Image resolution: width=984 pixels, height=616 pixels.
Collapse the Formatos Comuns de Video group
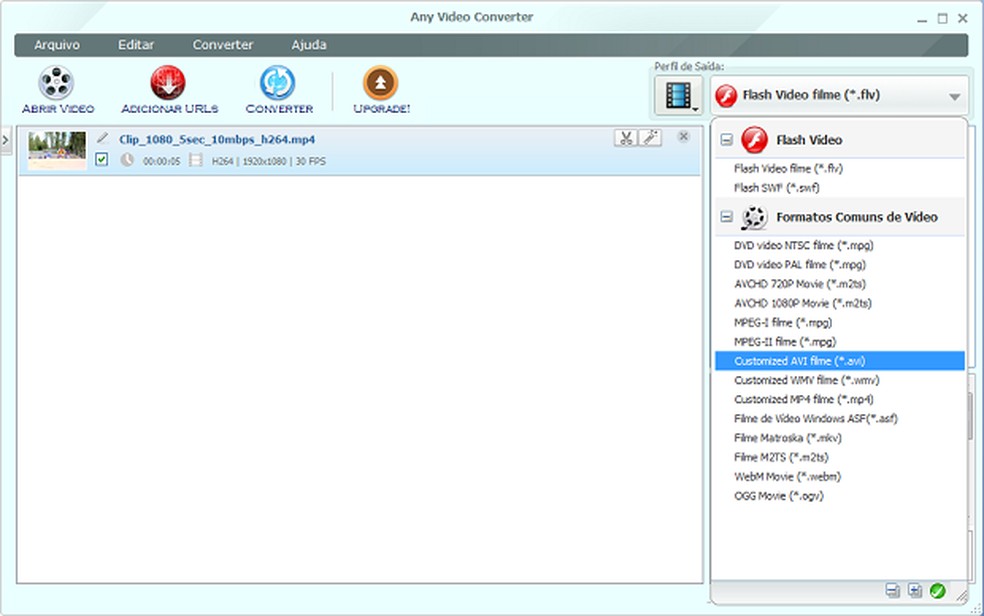point(727,217)
